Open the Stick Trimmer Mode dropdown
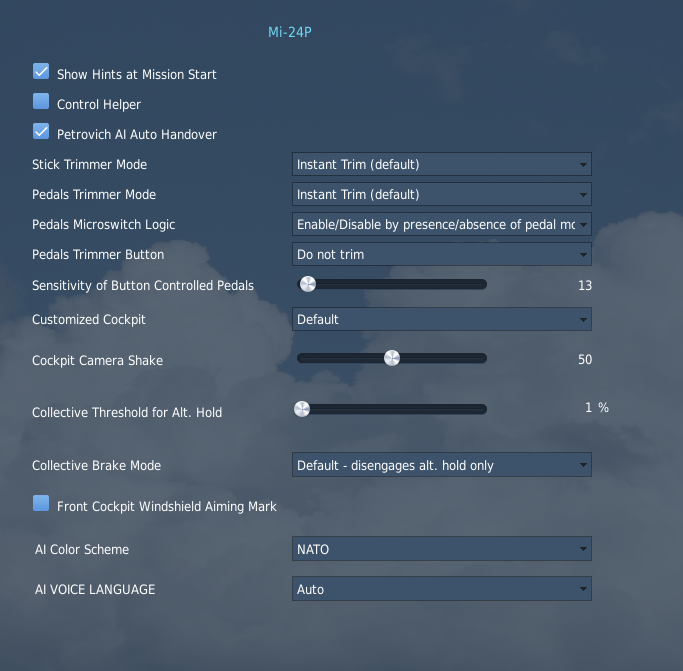Viewport: 683px width, 671px height. tap(442, 164)
